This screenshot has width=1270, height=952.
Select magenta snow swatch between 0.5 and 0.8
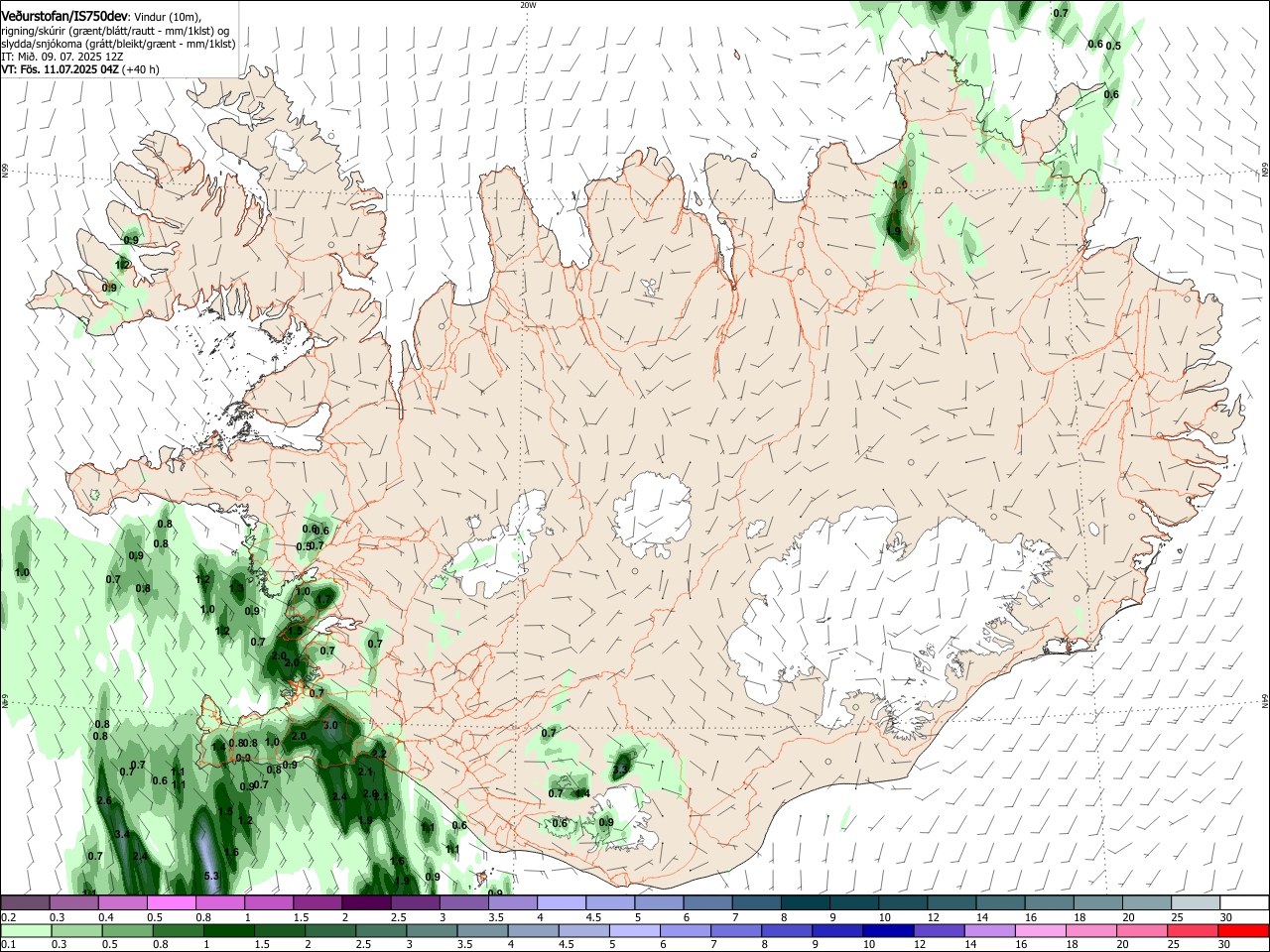(x=173, y=903)
